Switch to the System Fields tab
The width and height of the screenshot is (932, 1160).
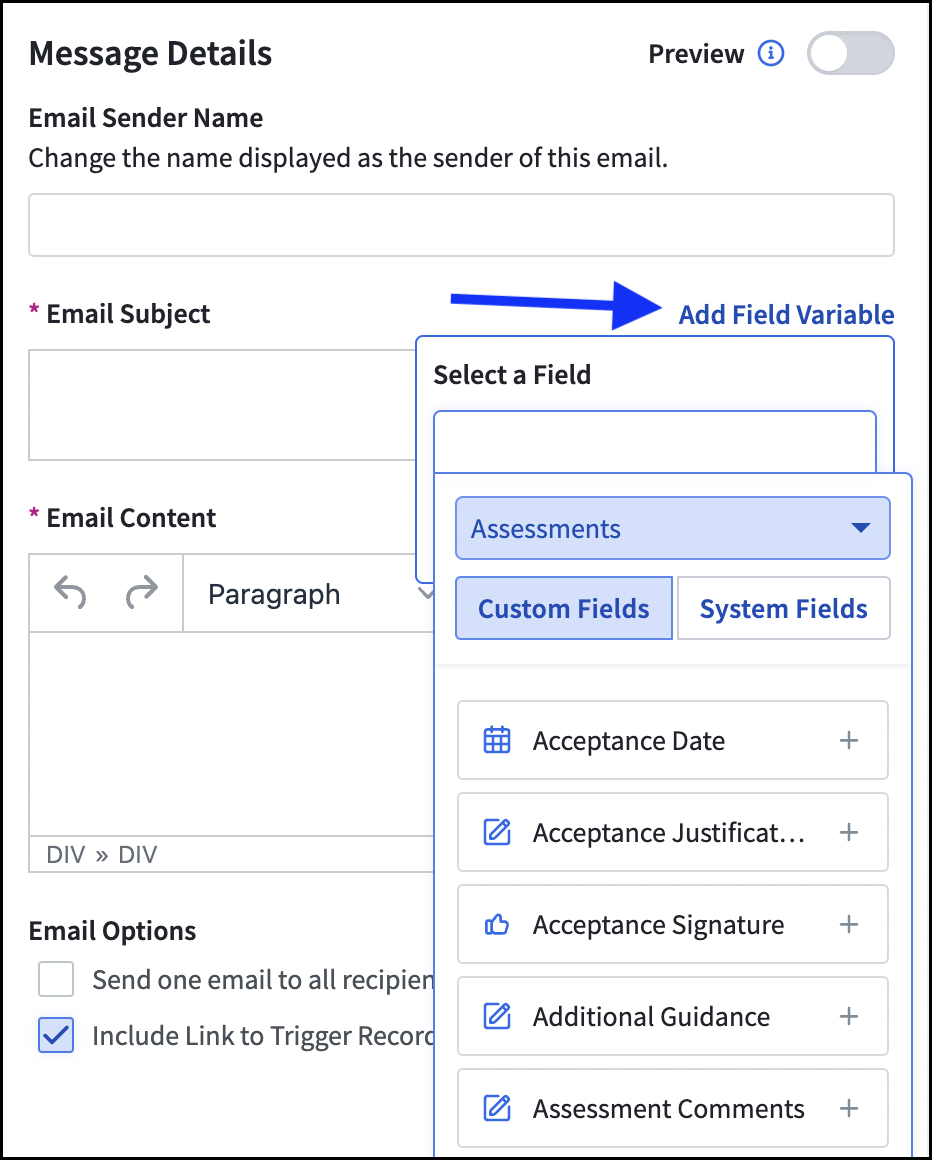(x=783, y=608)
